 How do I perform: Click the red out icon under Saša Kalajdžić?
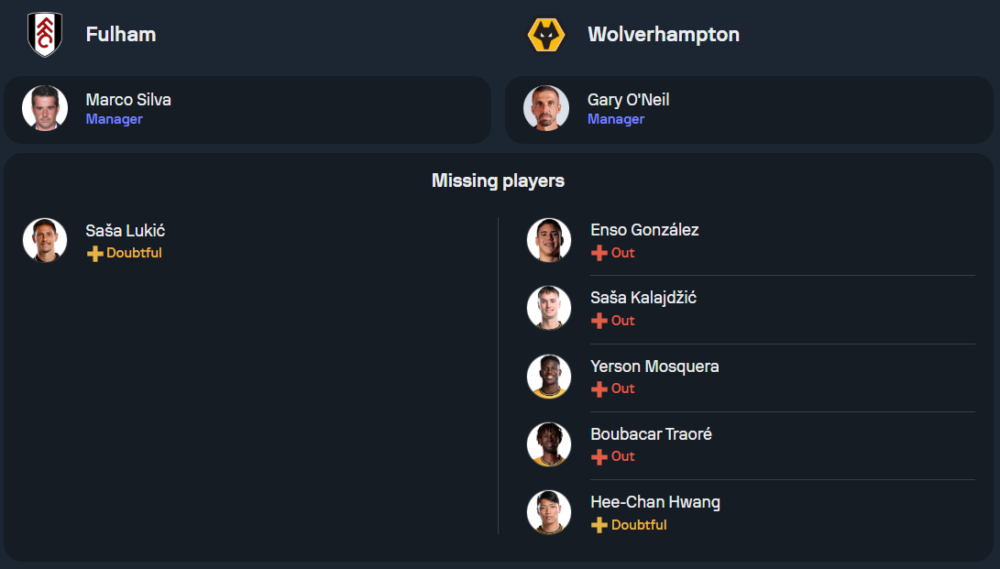pos(599,321)
